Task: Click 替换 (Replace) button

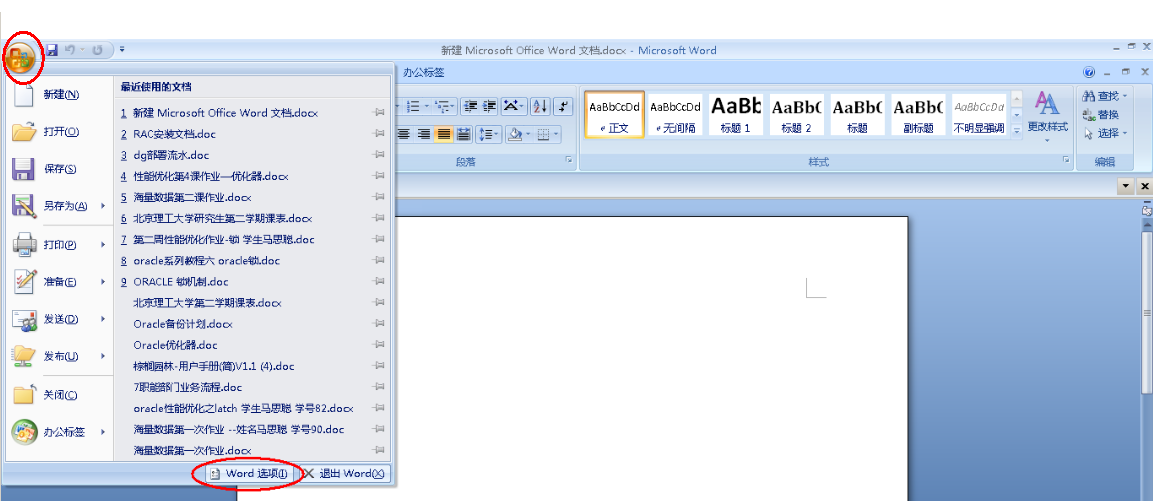Action: pyautogui.click(x=1101, y=115)
